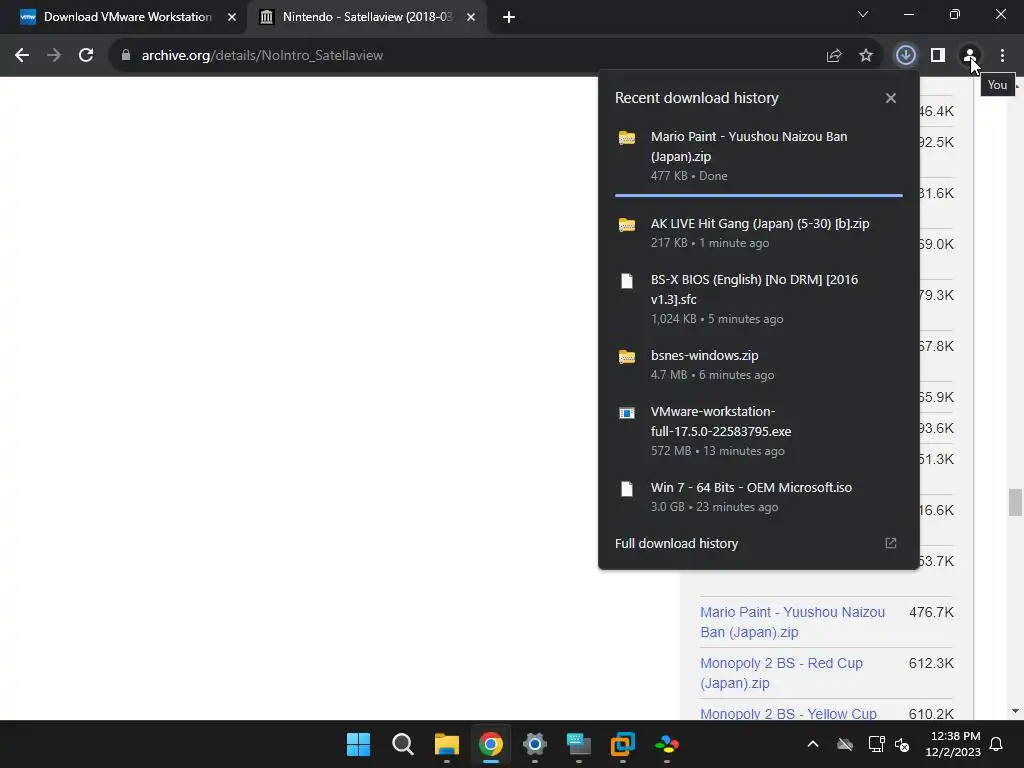The width and height of the screenshot is (1024, 768).
Task: Open the share this page icon
Action: (834, 56)
